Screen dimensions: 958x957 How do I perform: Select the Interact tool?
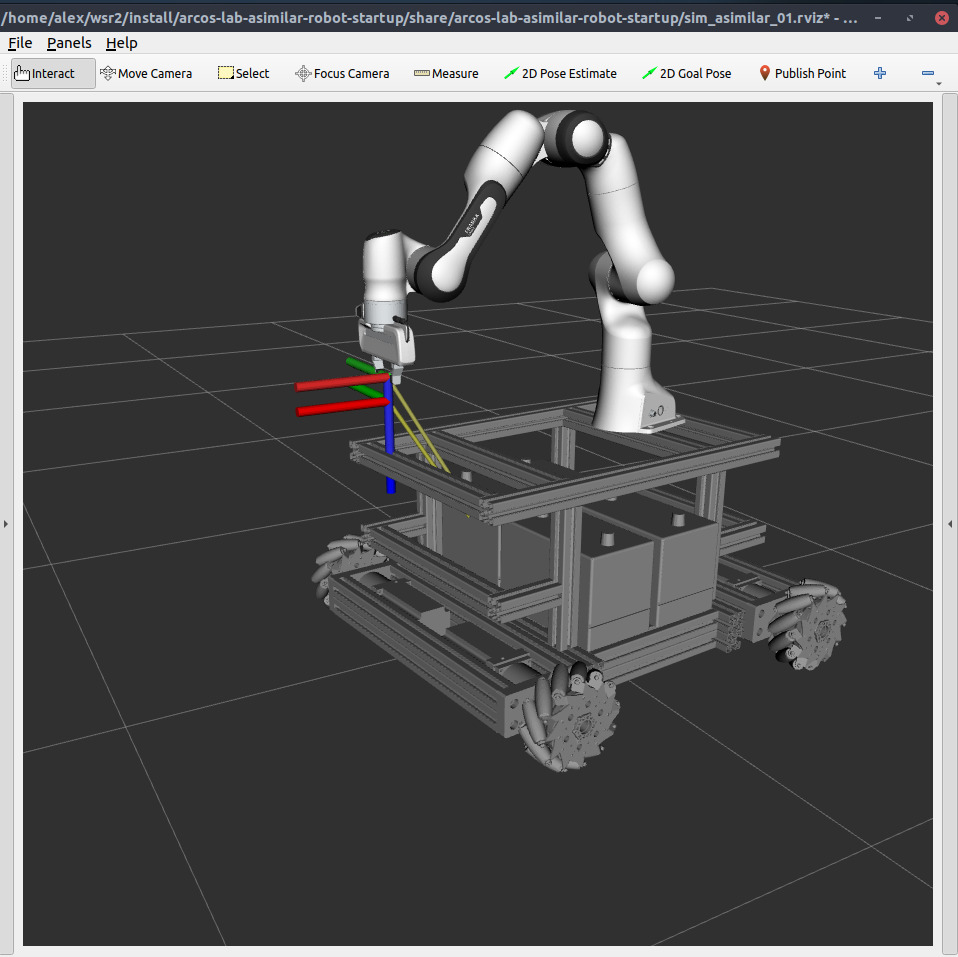(53, 73)
